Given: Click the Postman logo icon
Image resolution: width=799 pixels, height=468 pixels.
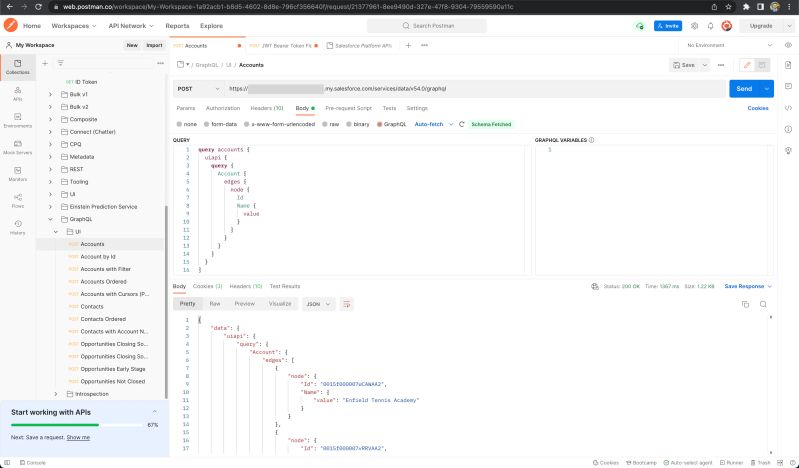Looking at the screenshot, I should coord(11,25).
